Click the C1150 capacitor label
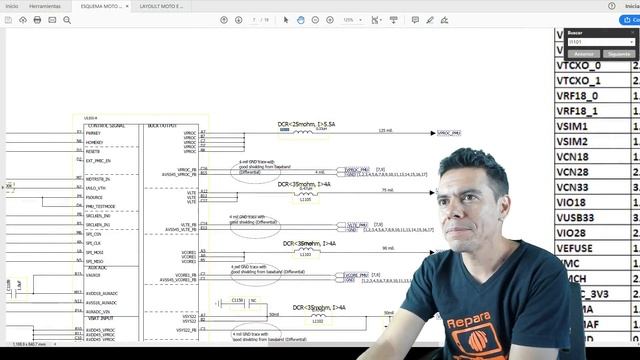The height and width of the screenshot is (360, 640). pos(237,300)
